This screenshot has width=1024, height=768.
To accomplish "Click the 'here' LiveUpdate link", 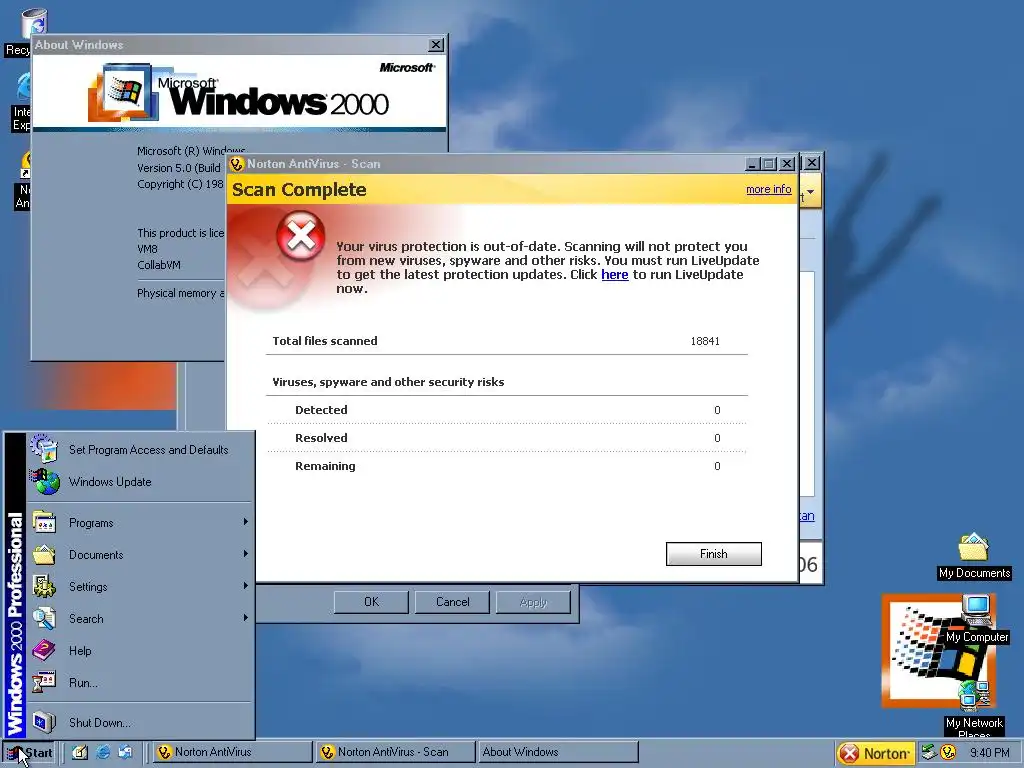I will pyautogui.click(x=615, y=274).
